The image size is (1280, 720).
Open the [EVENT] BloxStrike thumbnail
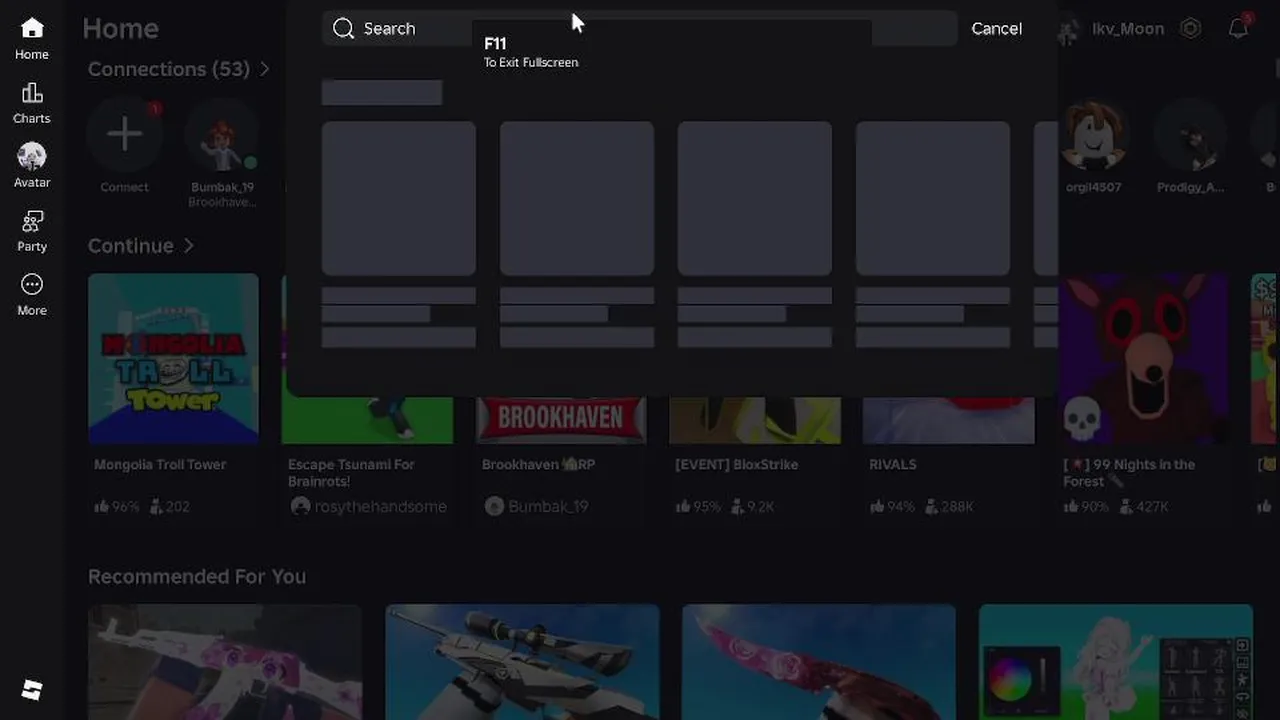pyautogui.click(x=755, y=420)
